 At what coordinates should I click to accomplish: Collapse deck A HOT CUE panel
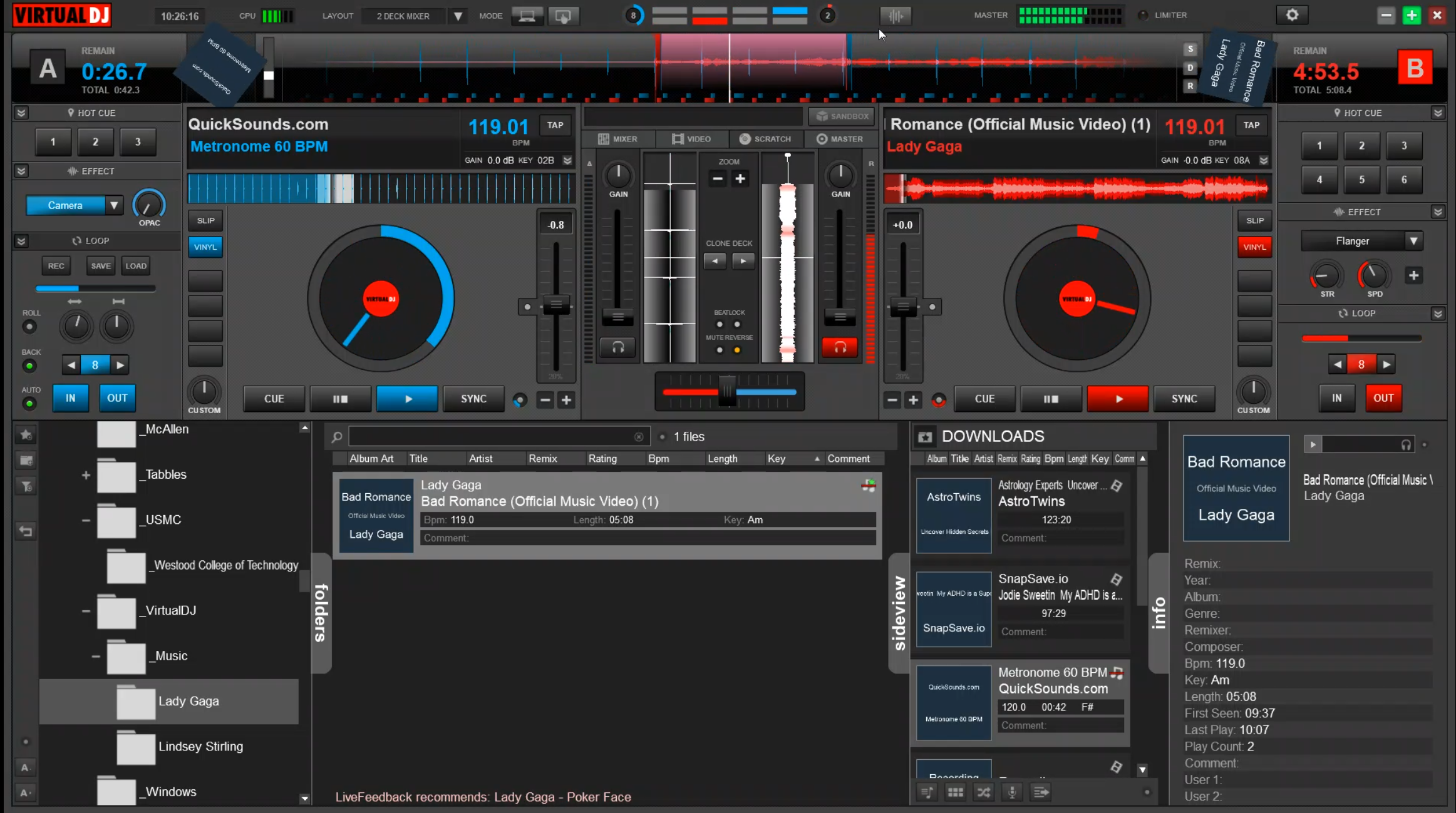tap(21, 113)
